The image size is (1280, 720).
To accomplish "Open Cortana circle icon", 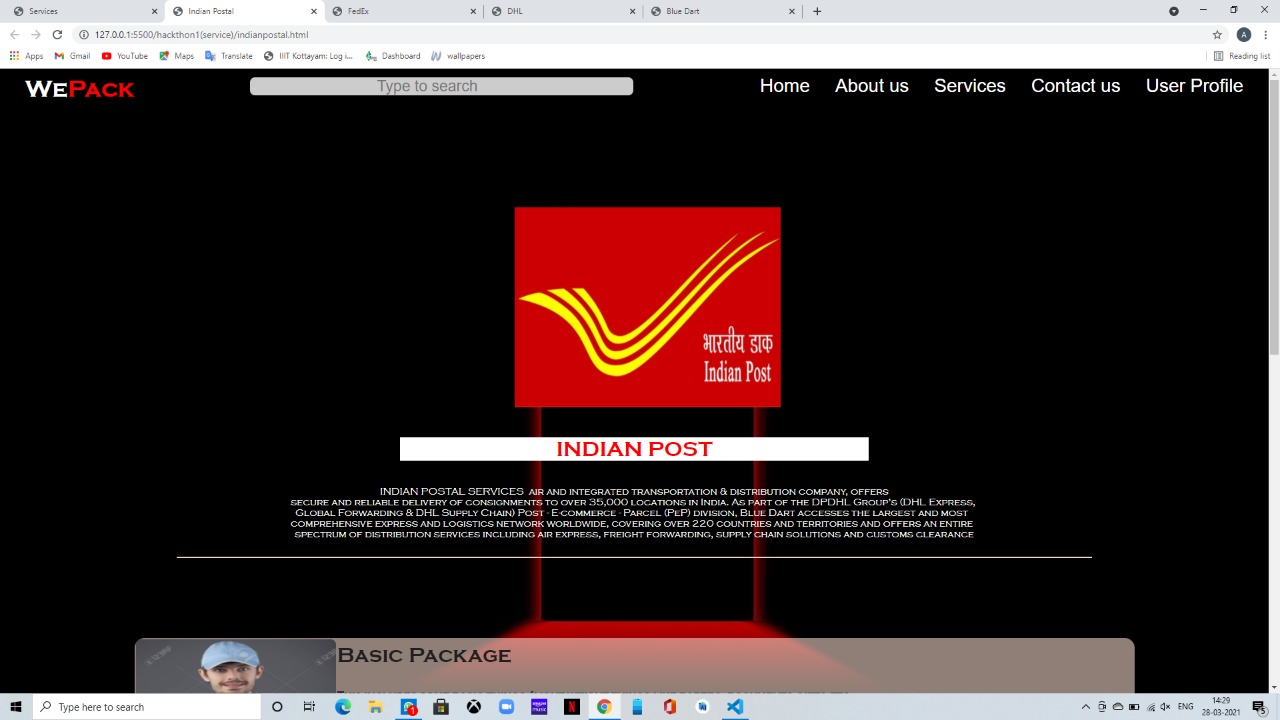I will coord(277,707).
